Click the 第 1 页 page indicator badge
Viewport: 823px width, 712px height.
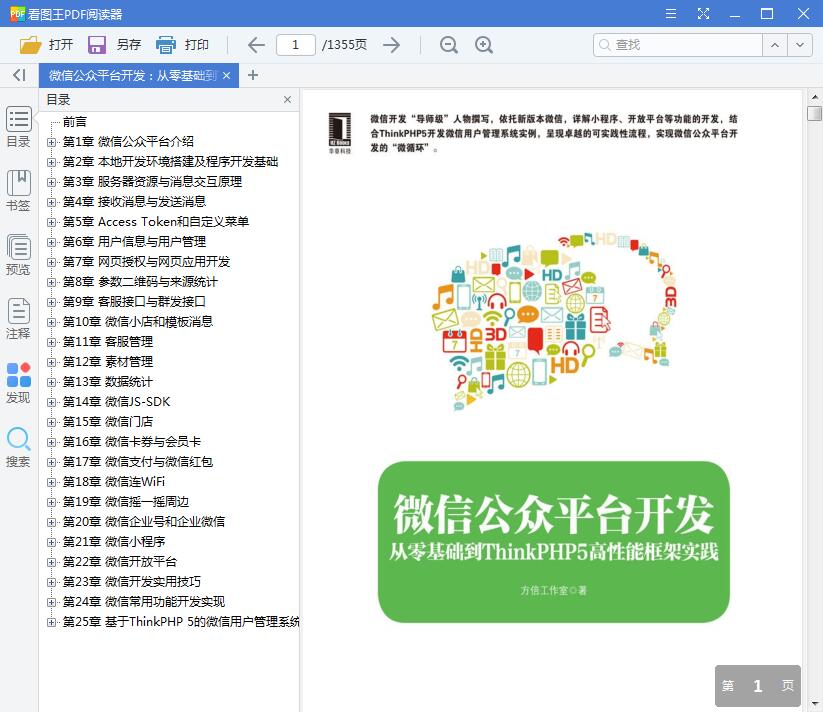tap(757, 686)
